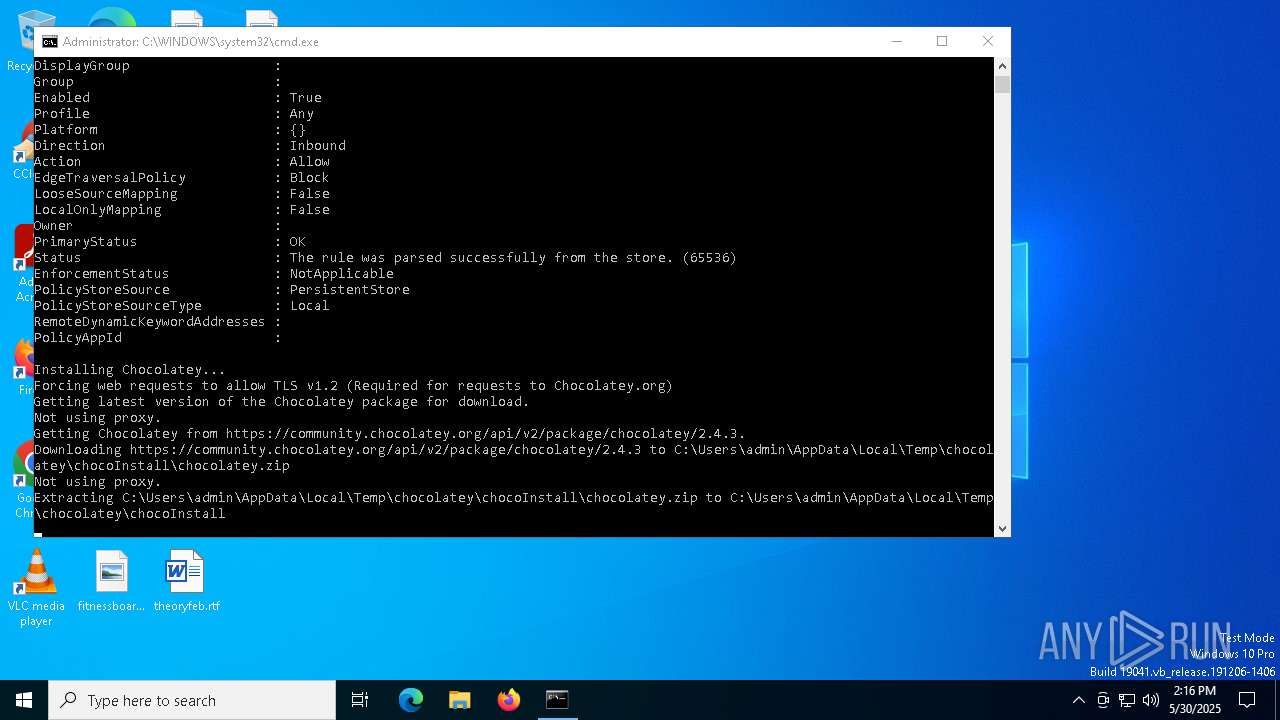
Task: Show hidden system tray icons
Action: pyautogui.click(x=1078, y=700)
